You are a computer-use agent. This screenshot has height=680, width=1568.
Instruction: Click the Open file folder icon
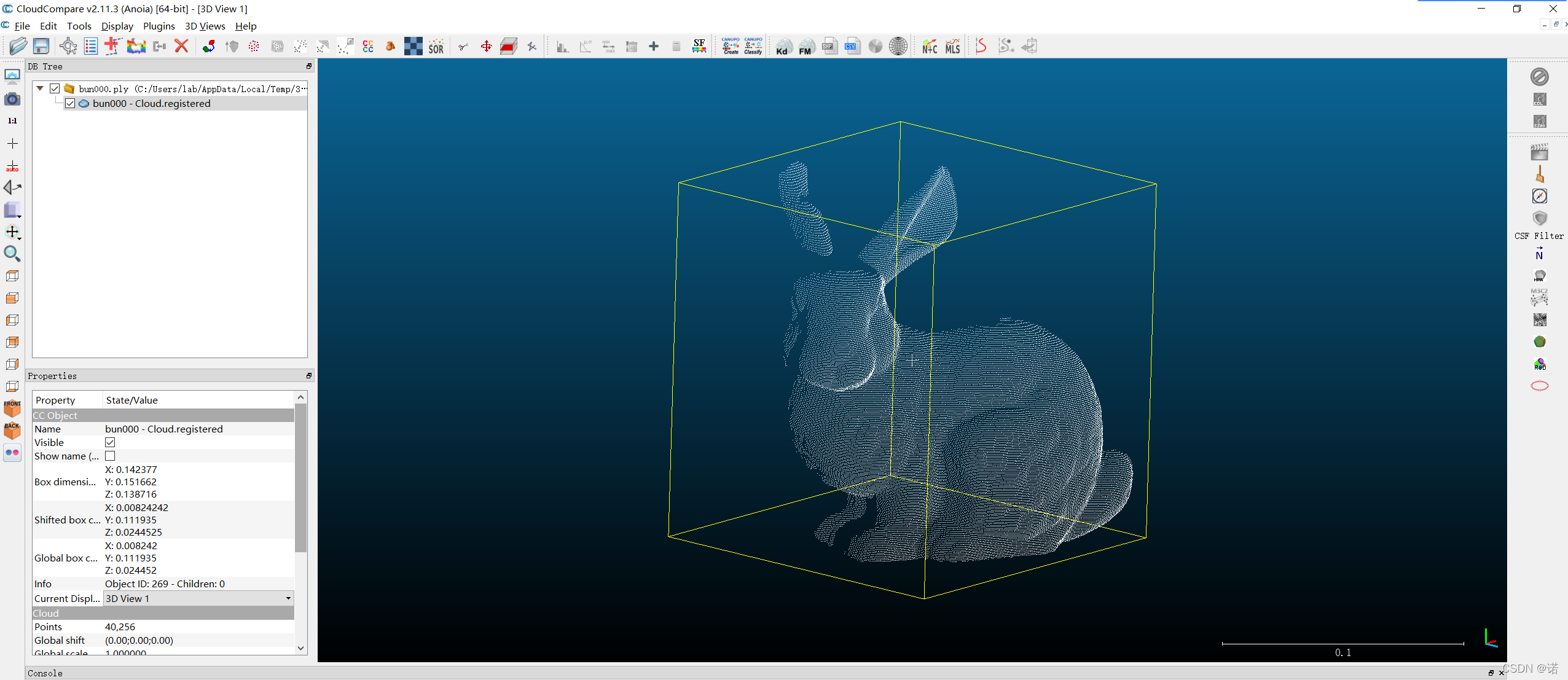point(18,46)
